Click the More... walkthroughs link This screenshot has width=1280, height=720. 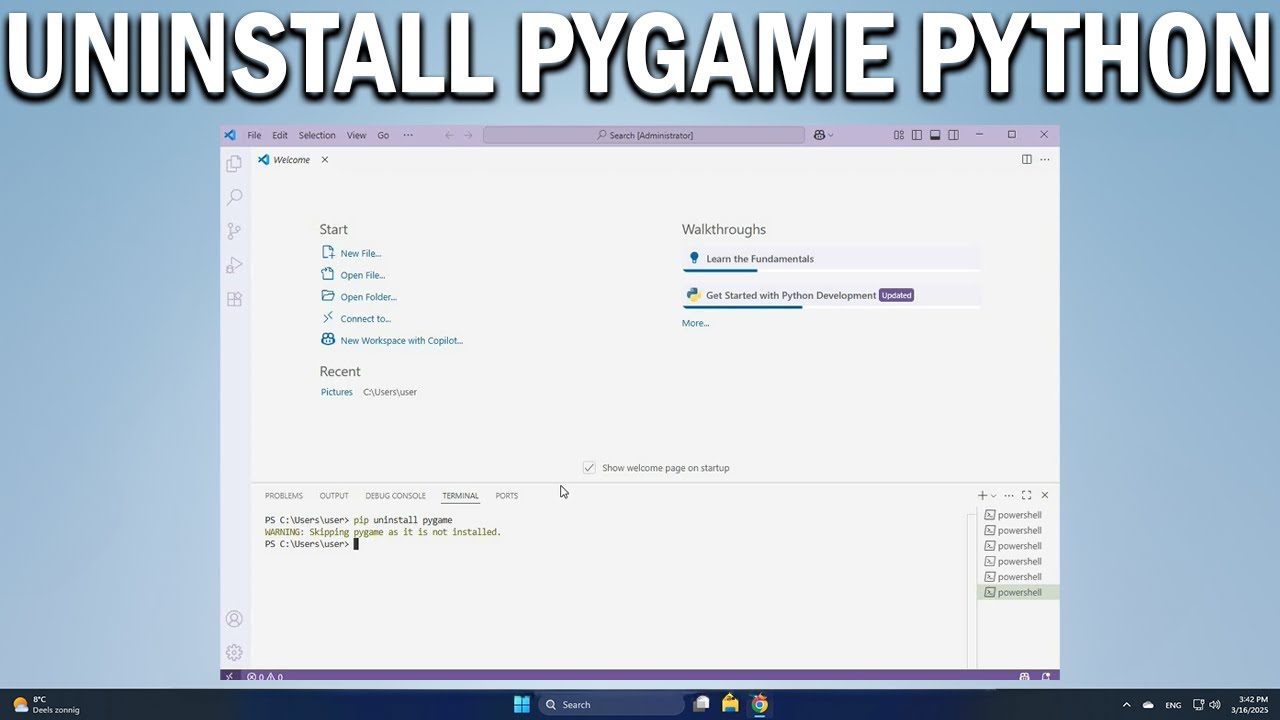pos(696,323)
